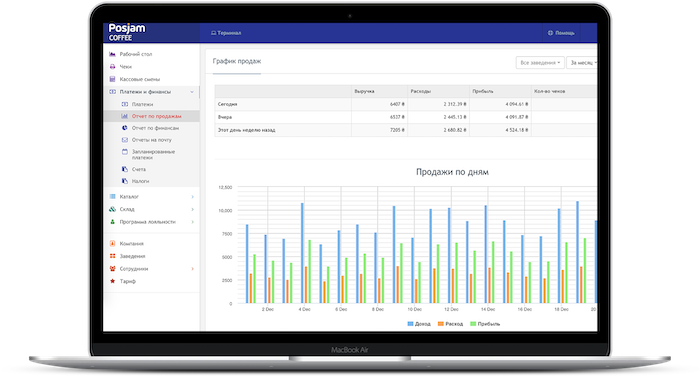700x376 pixels.
Task: Click the Компания orange icon
Action: click(112, 243)
